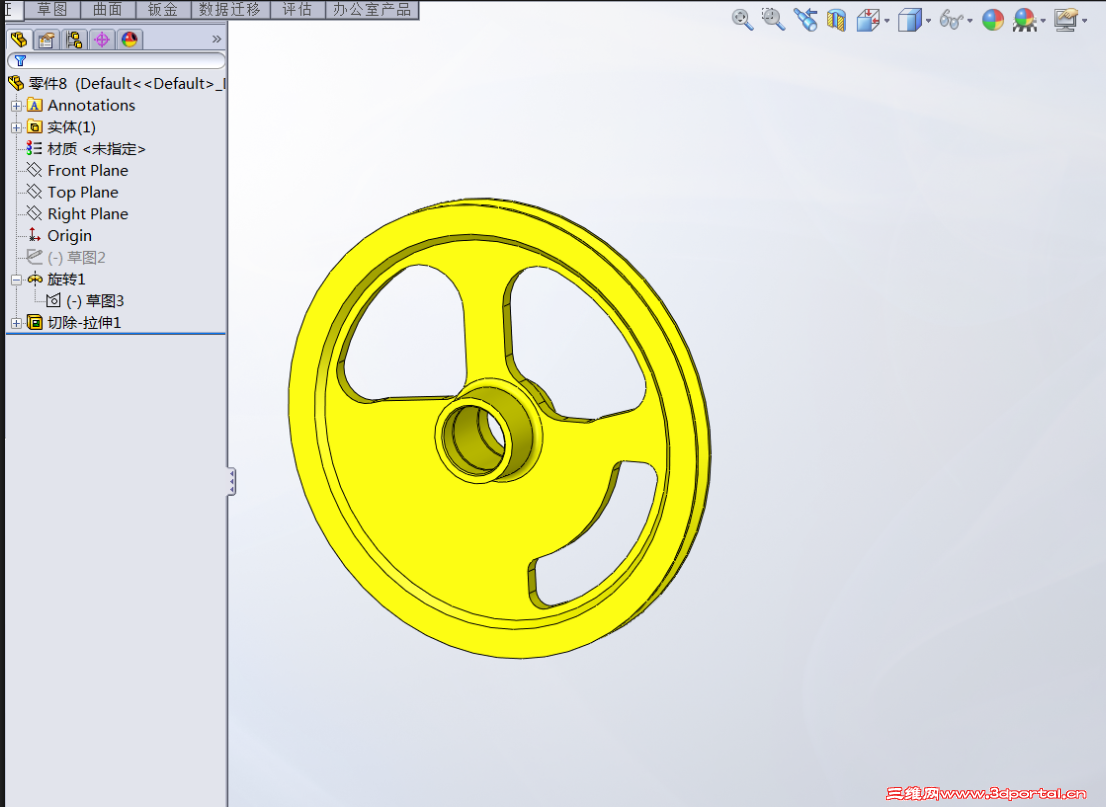Click Apply Scene icon
This screenshot has height=807, width=1106.
click(x=1024, y=20)
